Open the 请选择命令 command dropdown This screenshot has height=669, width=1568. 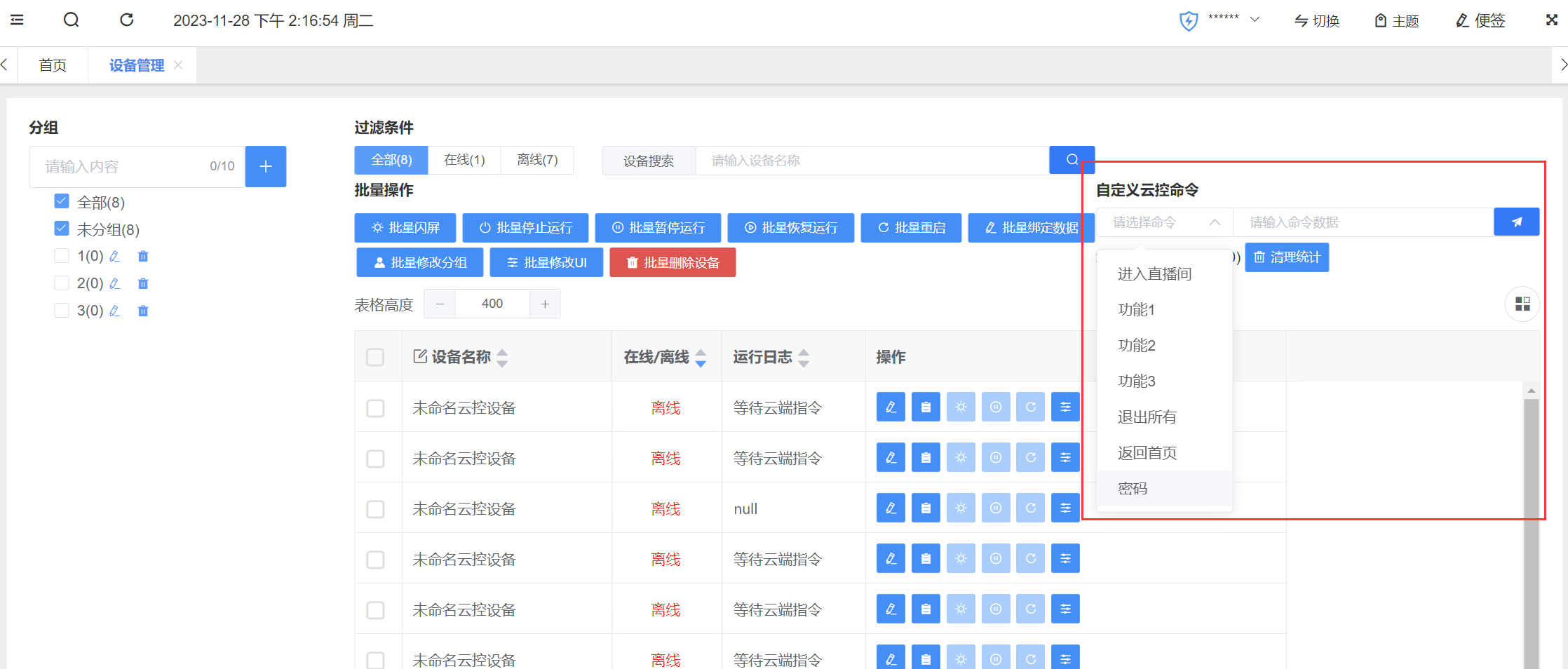(1165, 222)
